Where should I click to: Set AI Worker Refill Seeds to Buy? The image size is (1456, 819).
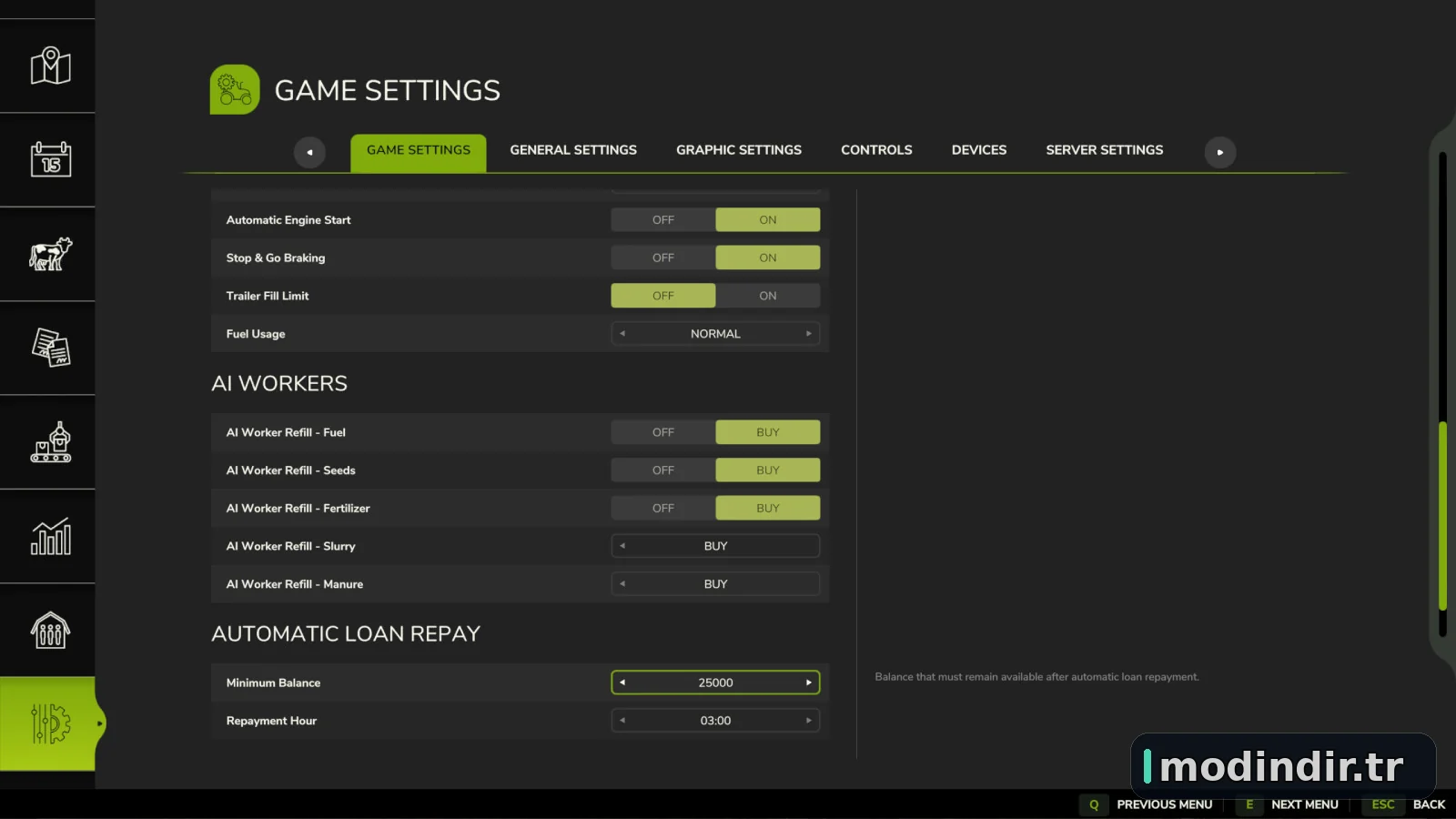point(768,470)
